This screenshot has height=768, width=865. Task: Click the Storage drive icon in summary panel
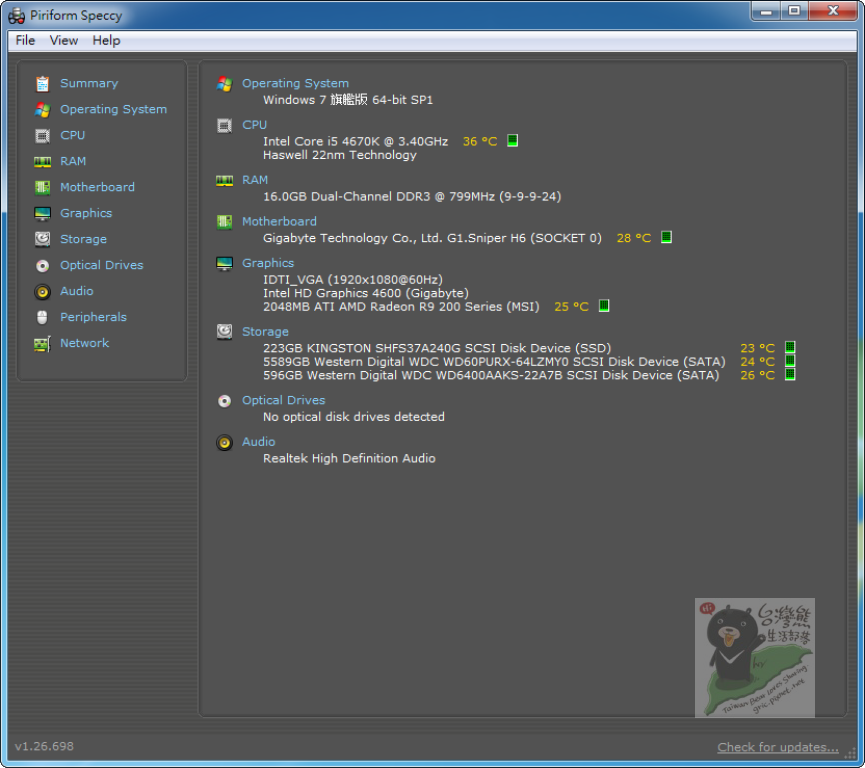pyautogui.click(x=225, y=332)
